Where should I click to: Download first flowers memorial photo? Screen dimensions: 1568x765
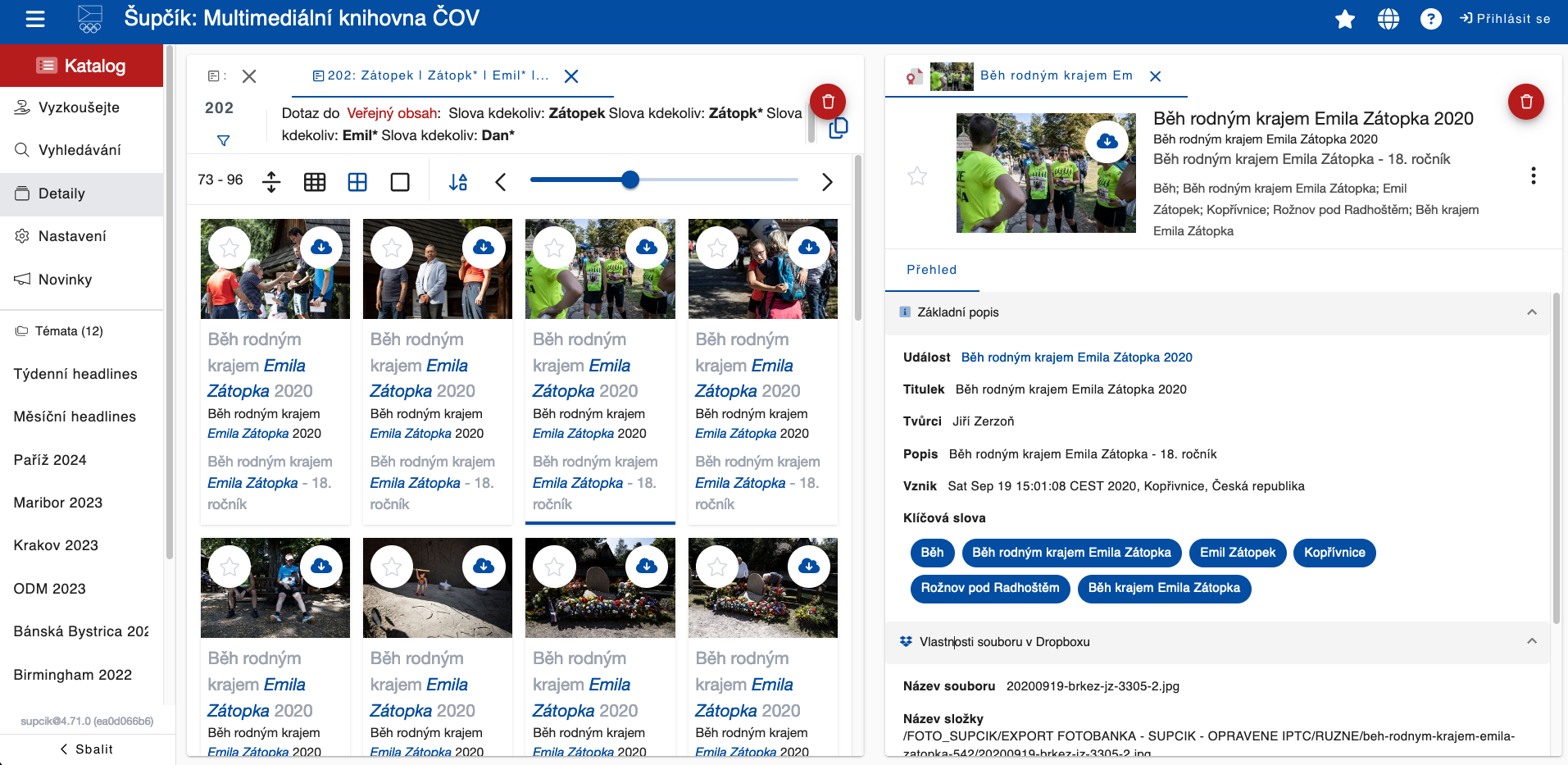(647, 567)
